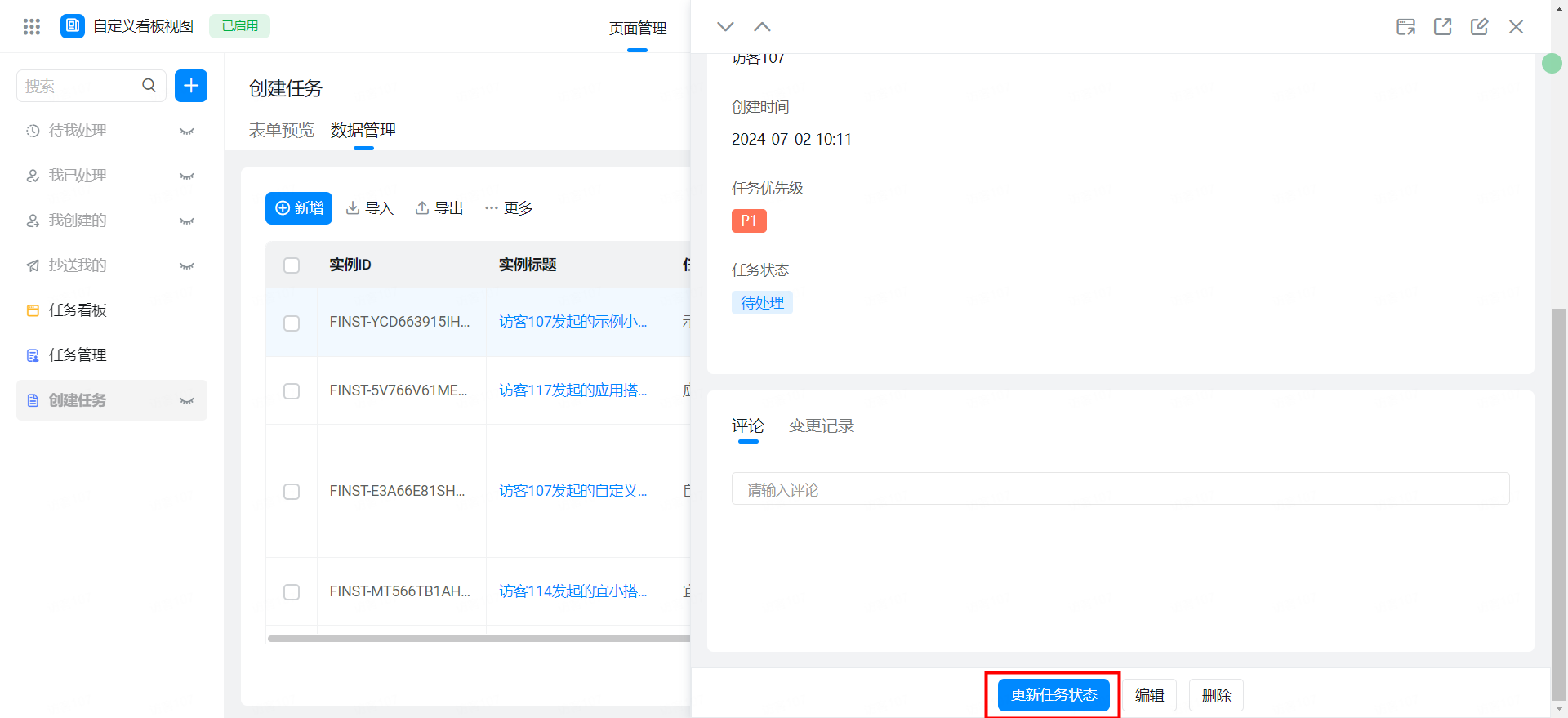Toggle visibility eye for 我创建的
The width and height of the screenshot is (1568, 718).
187,221
